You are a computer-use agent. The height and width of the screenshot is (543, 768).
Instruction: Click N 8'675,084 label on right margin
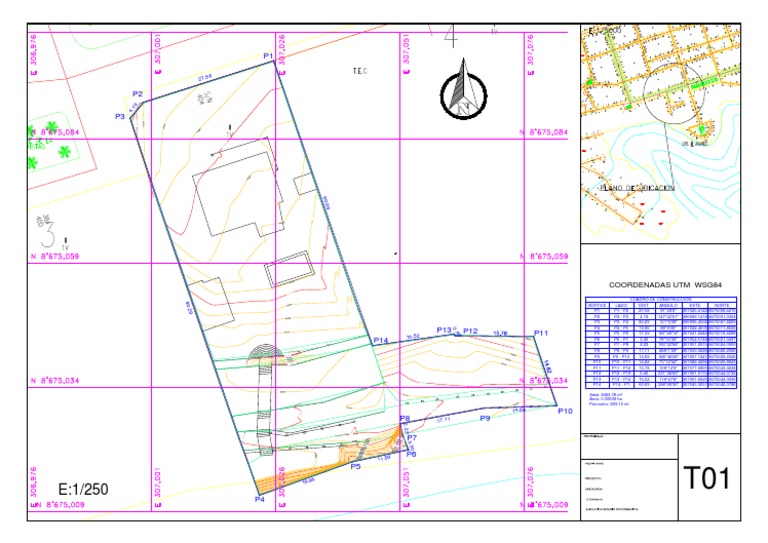tap(544, 132)
